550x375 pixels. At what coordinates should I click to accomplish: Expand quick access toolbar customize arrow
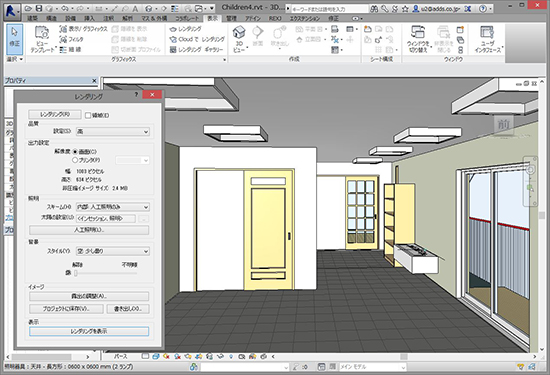click(x=212, y=8)
